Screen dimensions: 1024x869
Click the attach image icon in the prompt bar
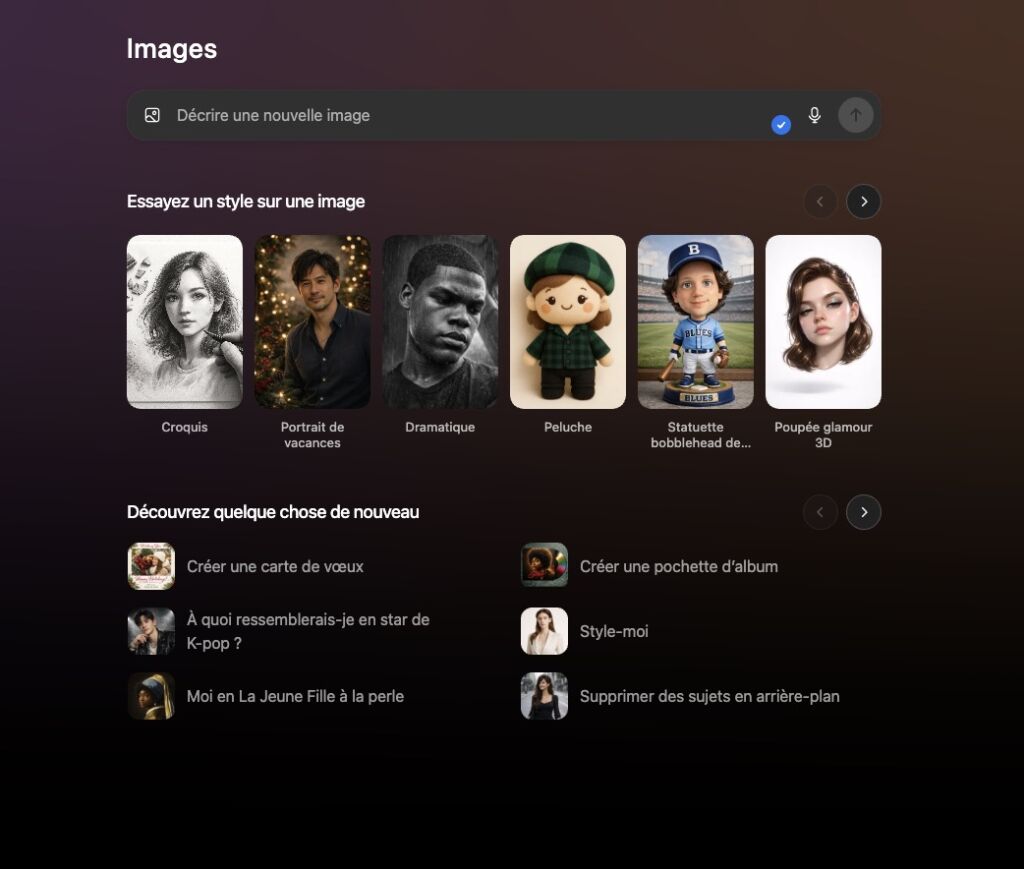tap(152, 115)
